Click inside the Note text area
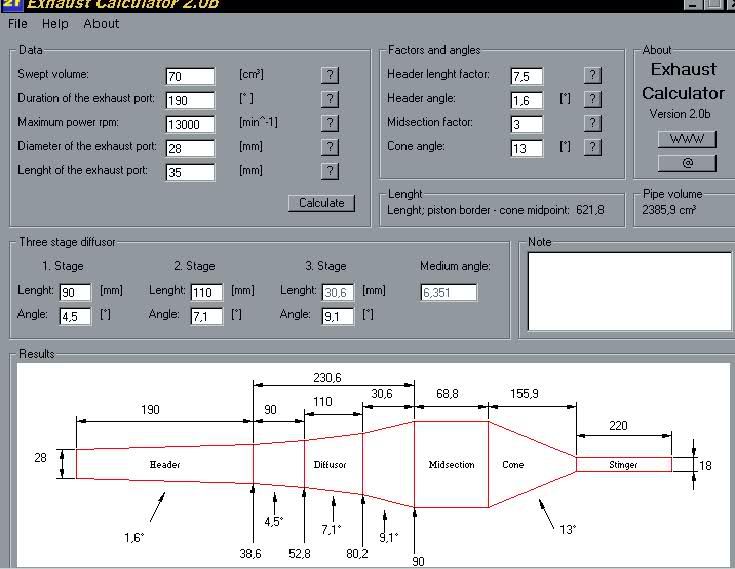 [630, 292]
